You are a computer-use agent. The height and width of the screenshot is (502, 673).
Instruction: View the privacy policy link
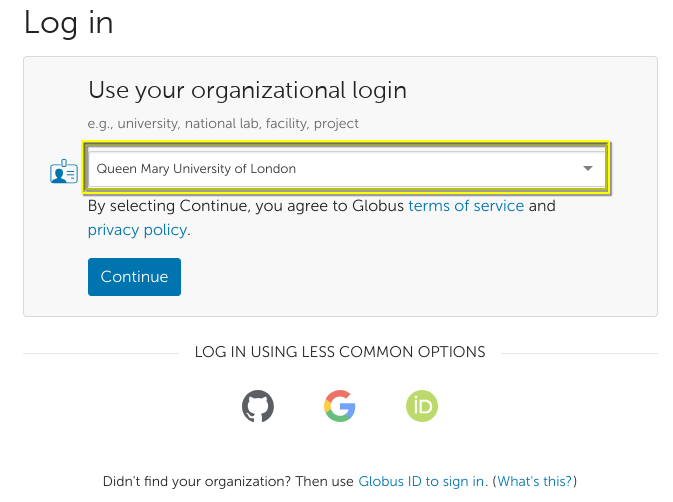tap(137, 230)
